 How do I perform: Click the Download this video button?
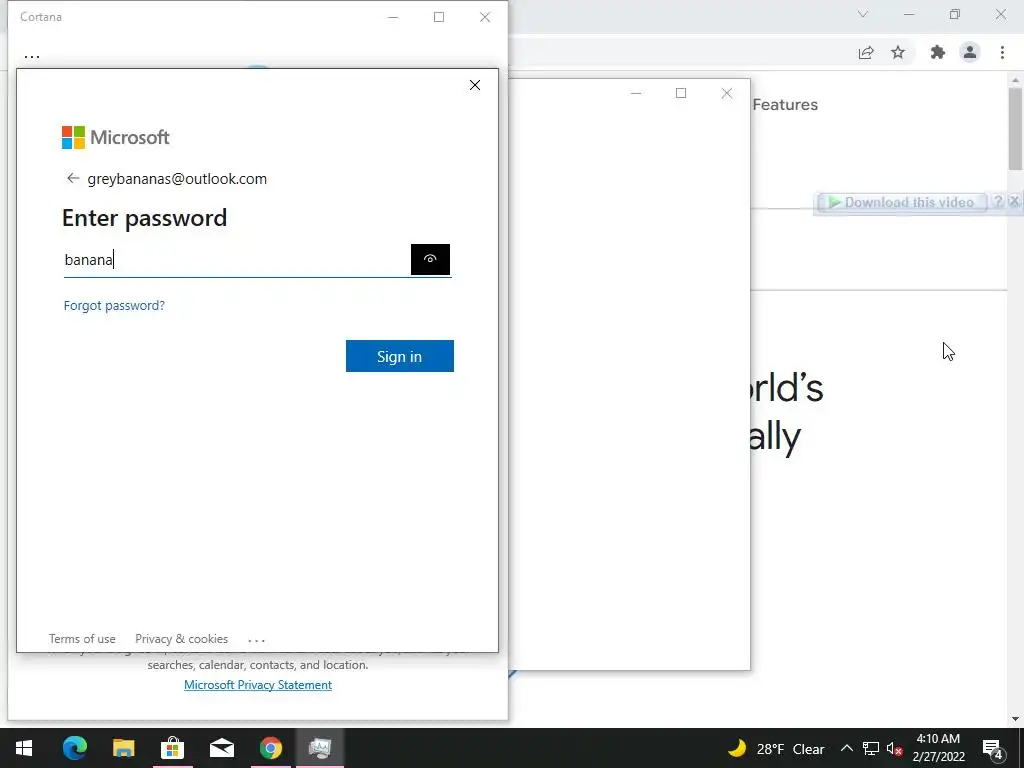[x=901, y=202]
